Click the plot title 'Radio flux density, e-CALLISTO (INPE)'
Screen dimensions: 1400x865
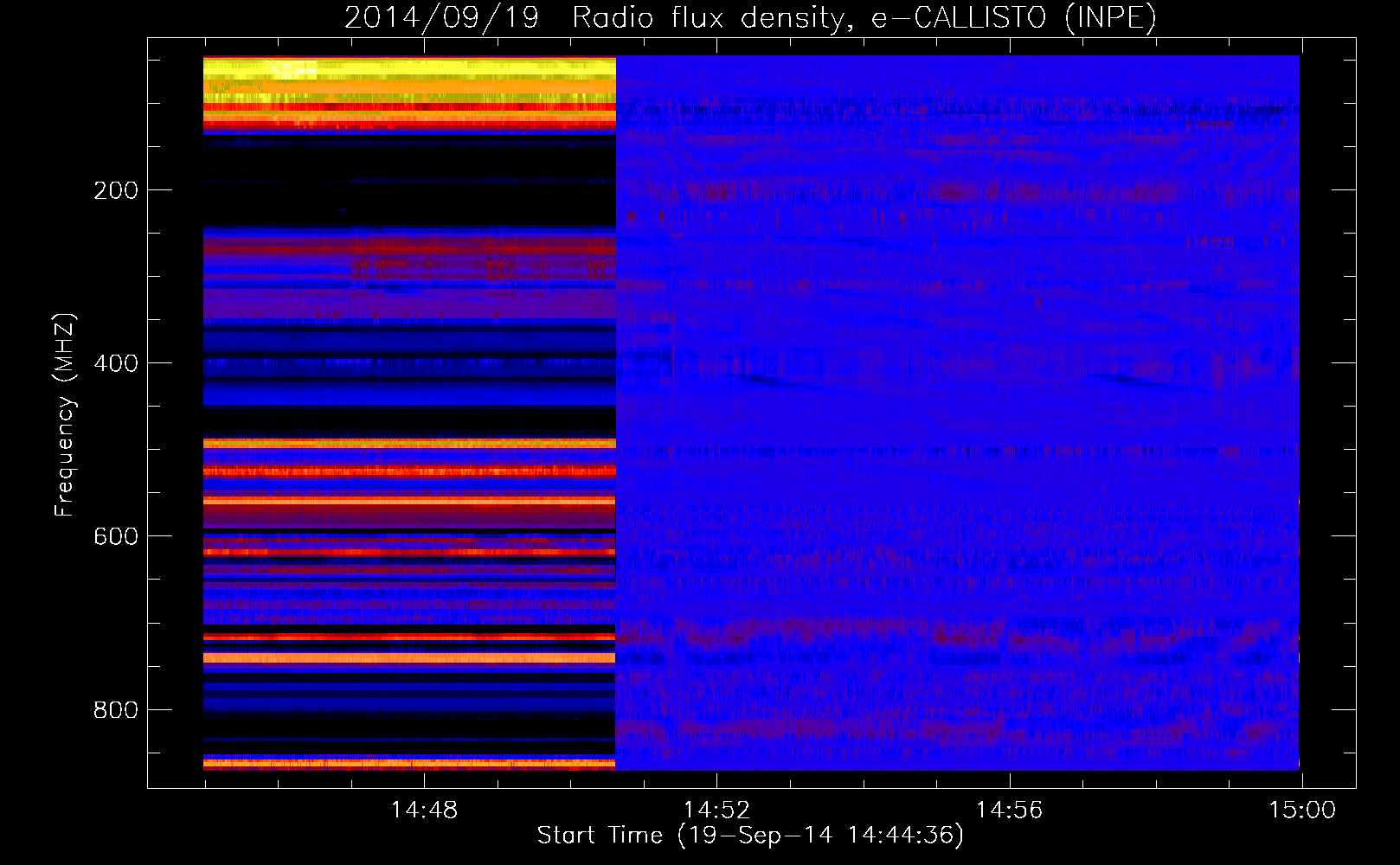point(864,17)
